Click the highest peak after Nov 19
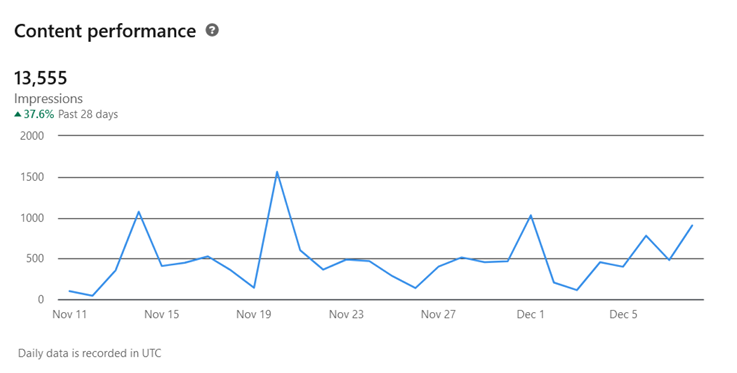Screen dimensions: 737x373 [x=277, y=172]
